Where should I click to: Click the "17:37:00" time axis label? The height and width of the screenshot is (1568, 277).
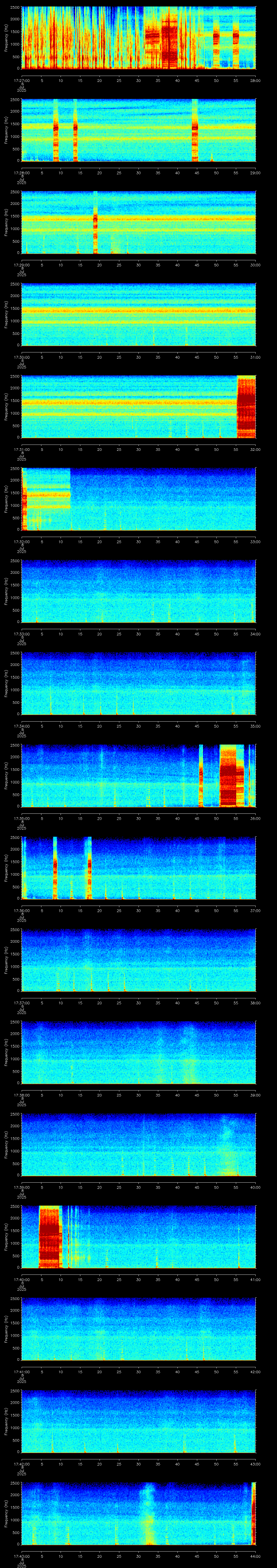point(21,1003)
